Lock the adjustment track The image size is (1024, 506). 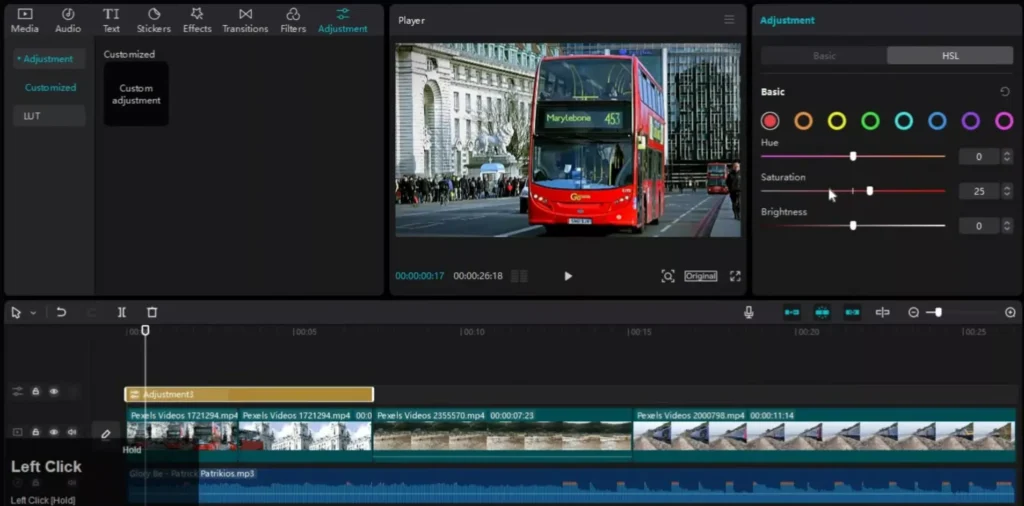pyautogui.click(x=36, y=392)
